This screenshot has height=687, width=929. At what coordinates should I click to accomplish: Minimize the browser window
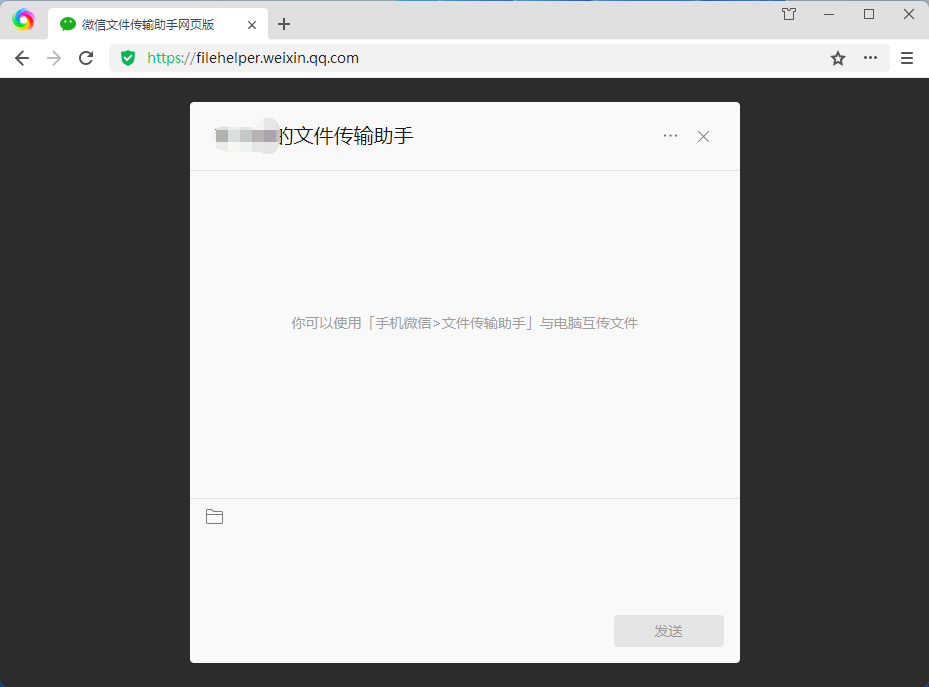(829, 14)
